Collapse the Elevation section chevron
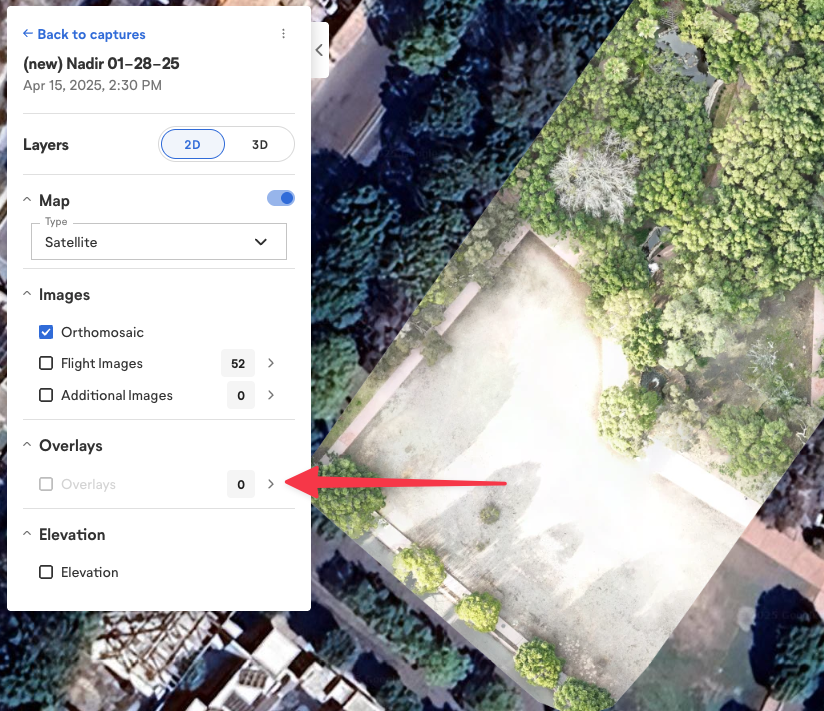 click(25, 533)
